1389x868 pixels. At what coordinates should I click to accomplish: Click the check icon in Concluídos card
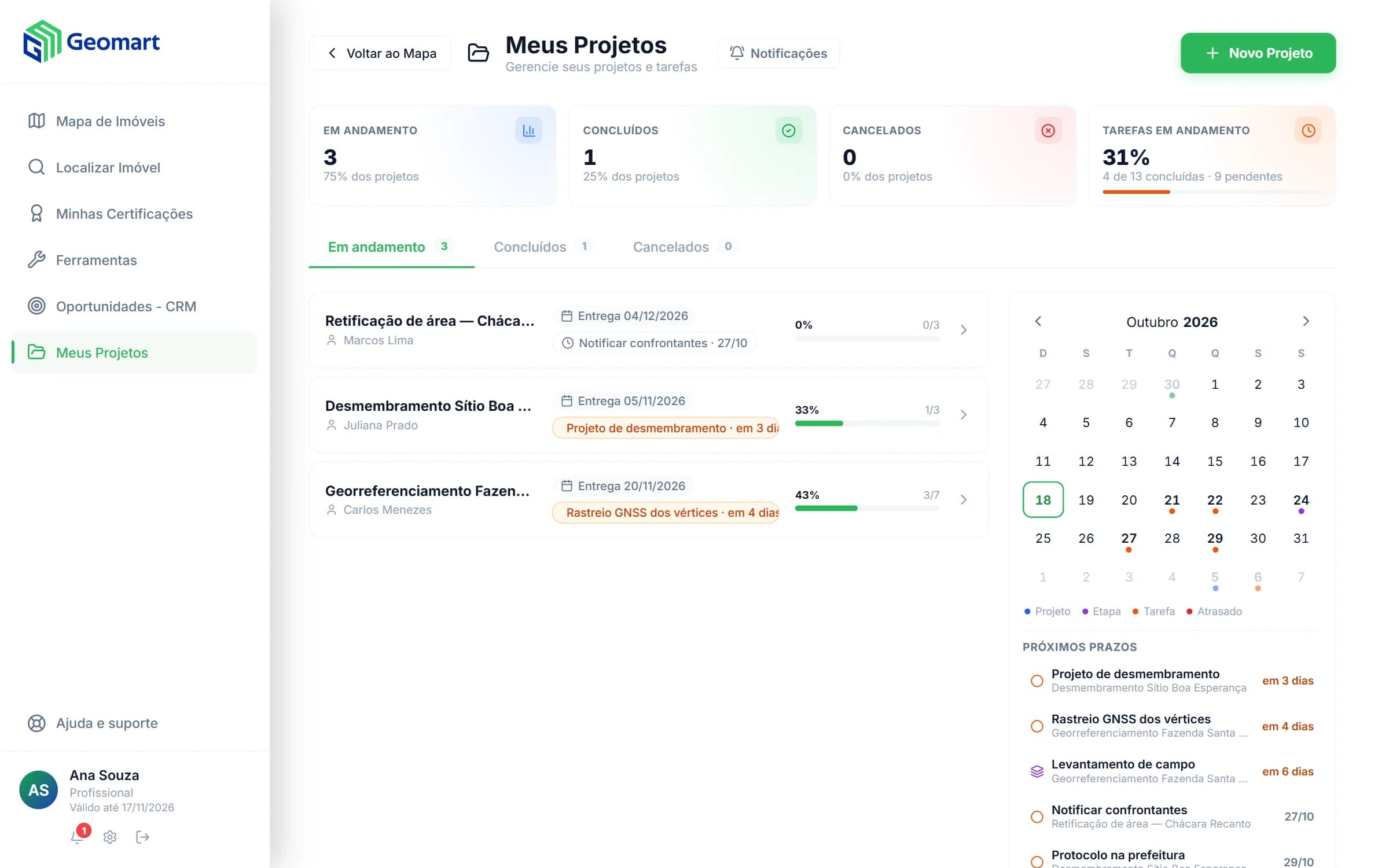tap(788, 131)
